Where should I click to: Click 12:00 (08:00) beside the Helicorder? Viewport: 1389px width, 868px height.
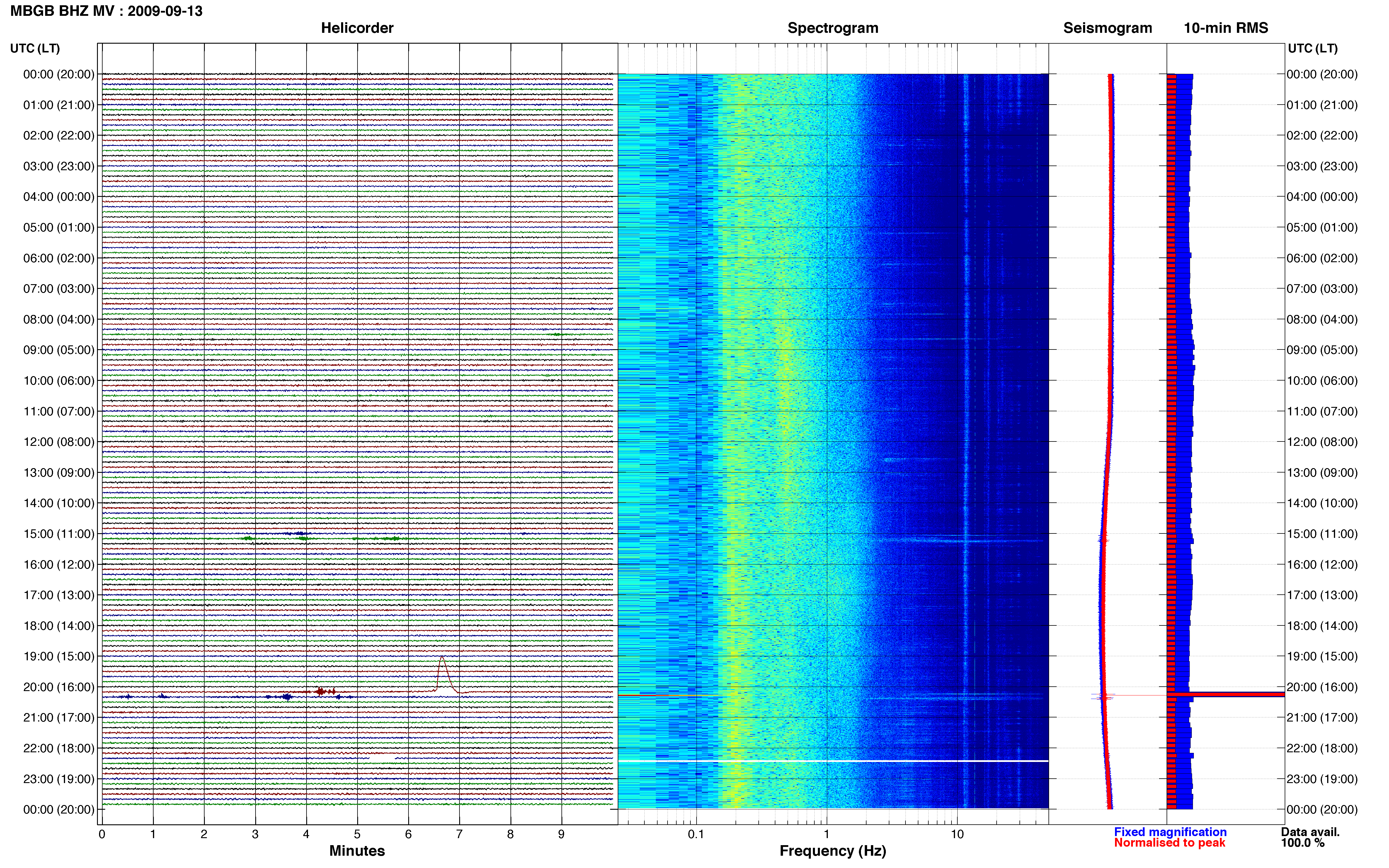[x=59, y=442]
